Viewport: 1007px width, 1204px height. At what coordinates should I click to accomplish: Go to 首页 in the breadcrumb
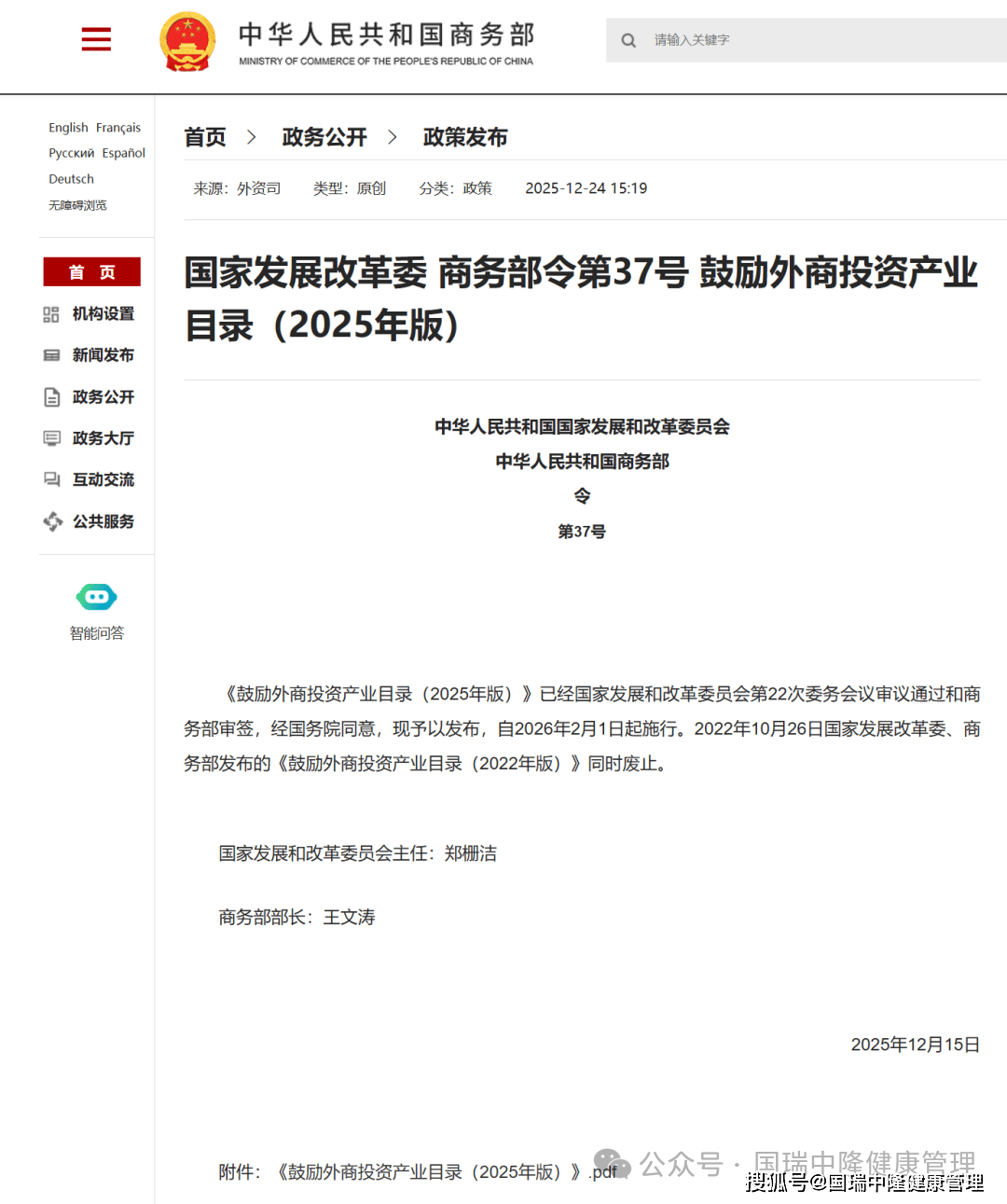tap(205, 137)
